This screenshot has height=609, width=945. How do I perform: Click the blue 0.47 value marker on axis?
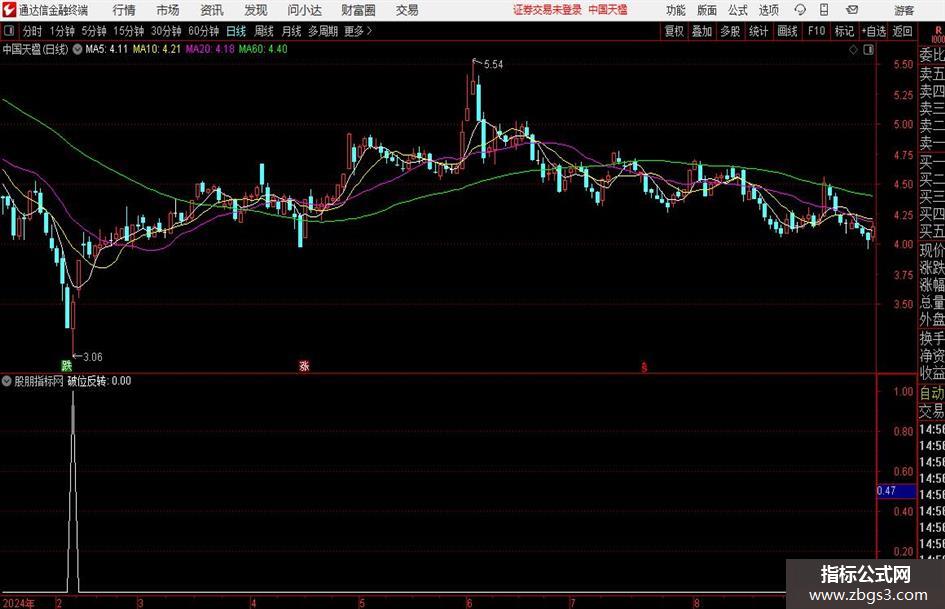point(896,491)
